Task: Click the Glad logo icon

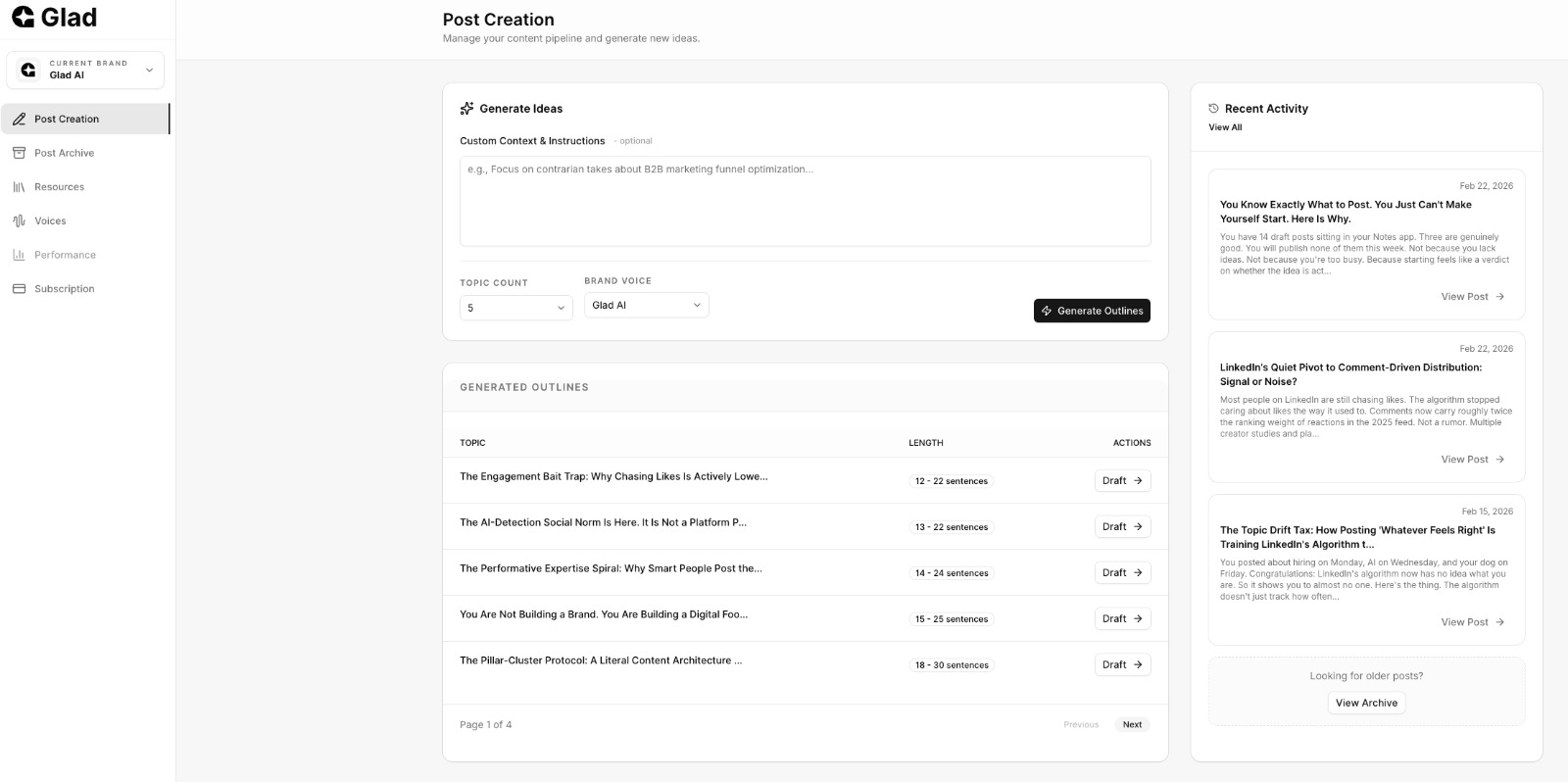Action: click(23, 18)
